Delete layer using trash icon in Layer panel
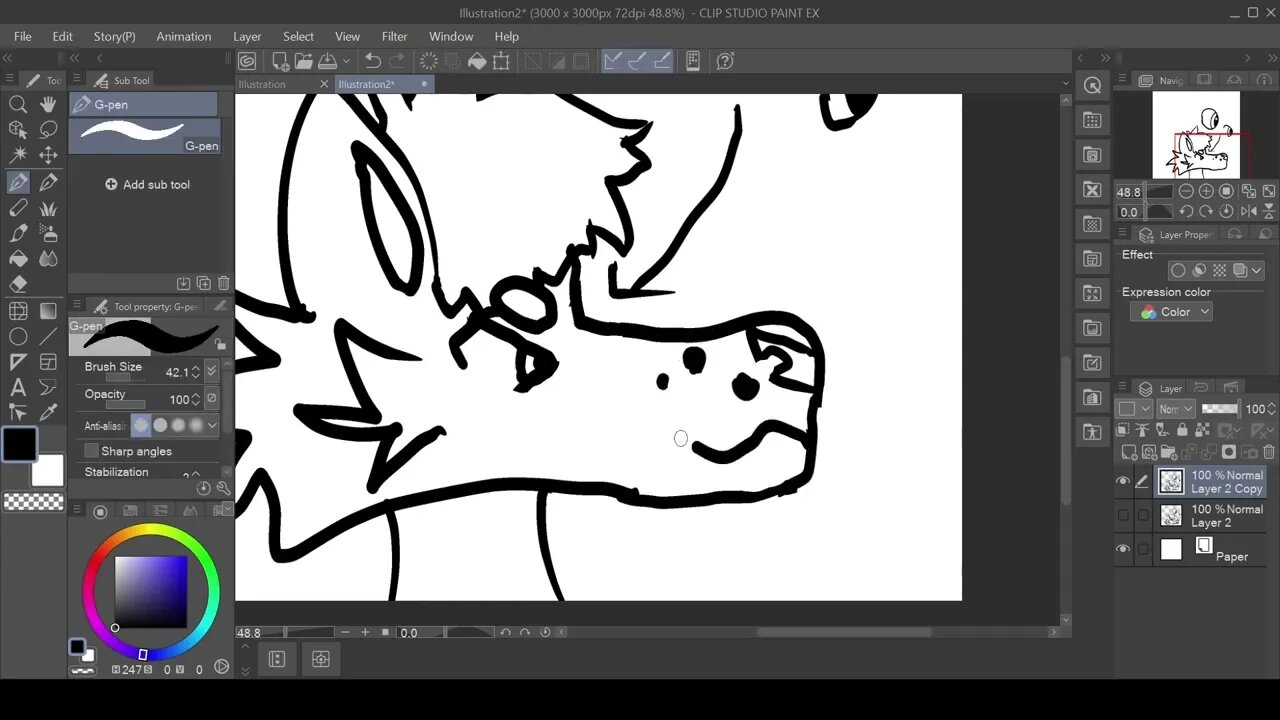Image resolution: width=1280 pixels, height=720 pixels. click(x=1270, y=453)
